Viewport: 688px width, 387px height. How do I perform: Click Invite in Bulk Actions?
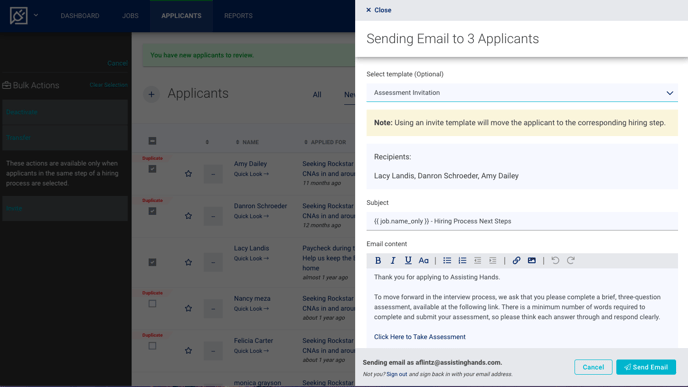[x=65, y=208]
